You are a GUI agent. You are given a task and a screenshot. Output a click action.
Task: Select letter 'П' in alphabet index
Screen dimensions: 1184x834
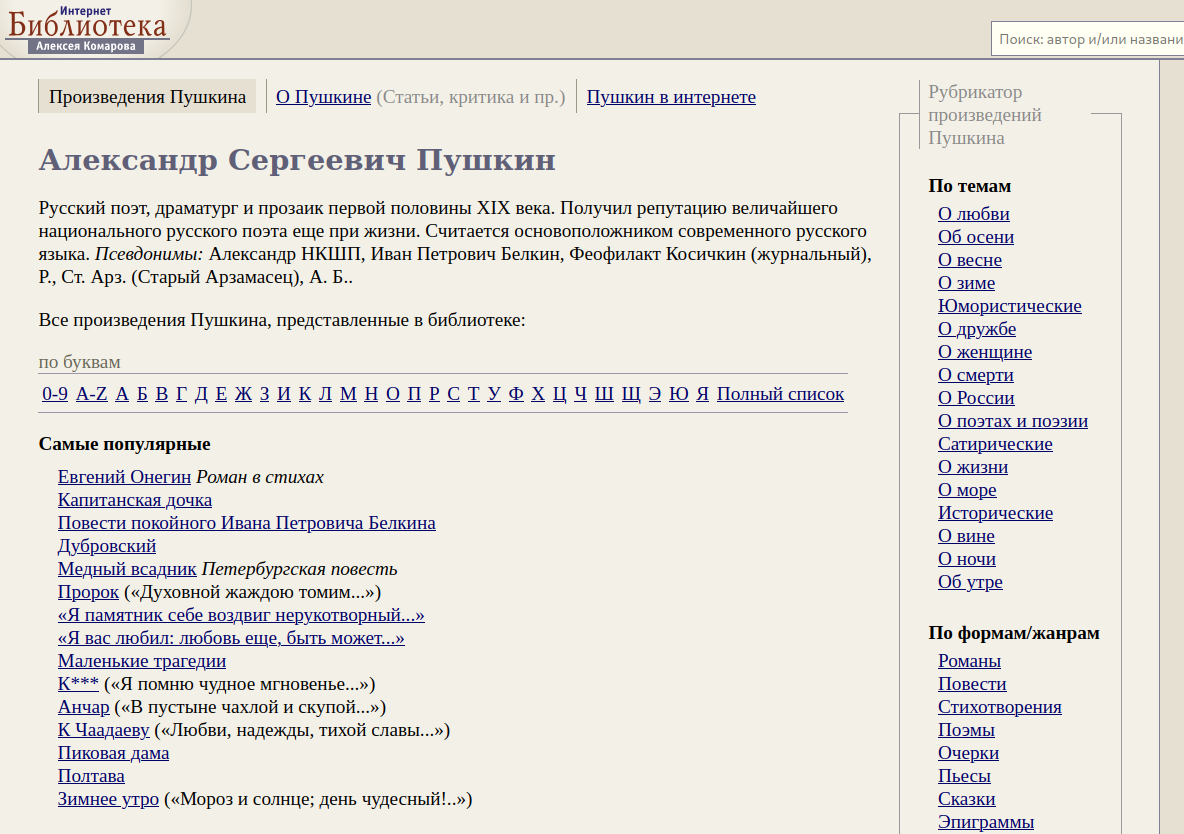coord(415,394)
